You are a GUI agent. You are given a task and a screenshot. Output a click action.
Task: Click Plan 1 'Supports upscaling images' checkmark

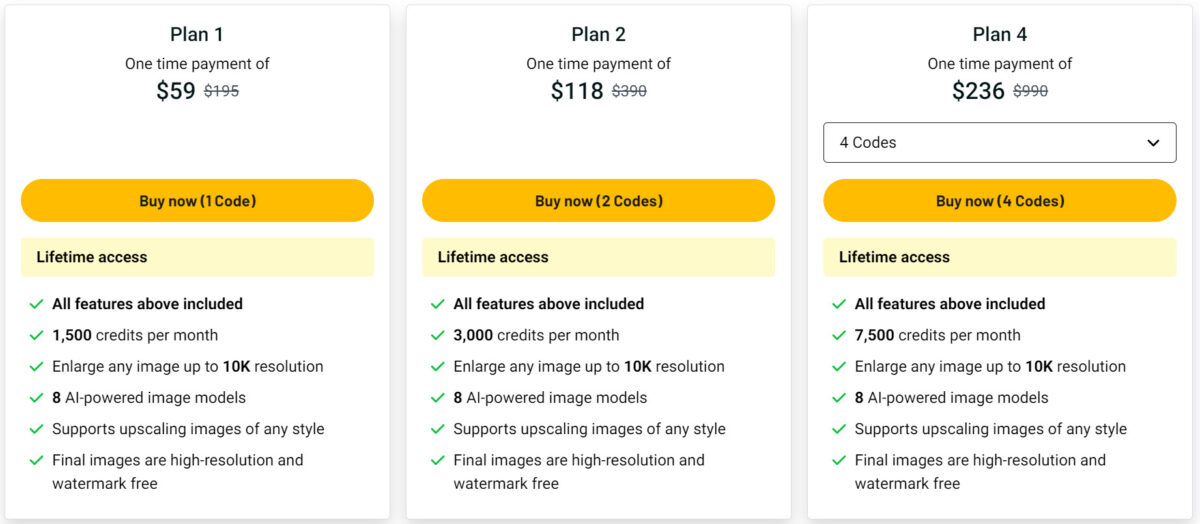coord(37,429)
